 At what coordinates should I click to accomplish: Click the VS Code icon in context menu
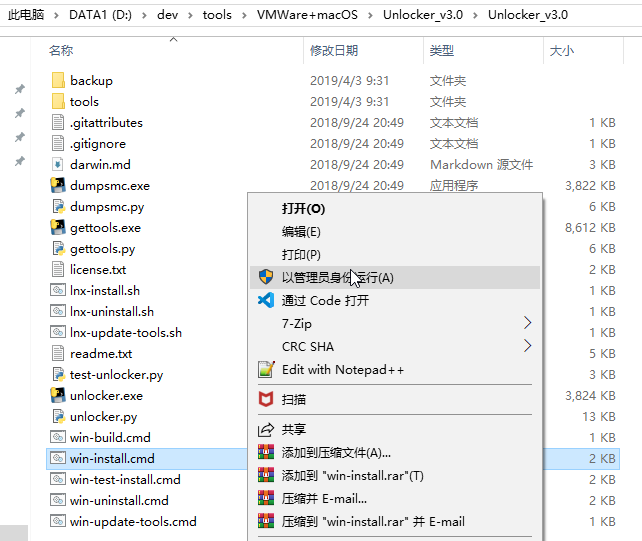266,300
